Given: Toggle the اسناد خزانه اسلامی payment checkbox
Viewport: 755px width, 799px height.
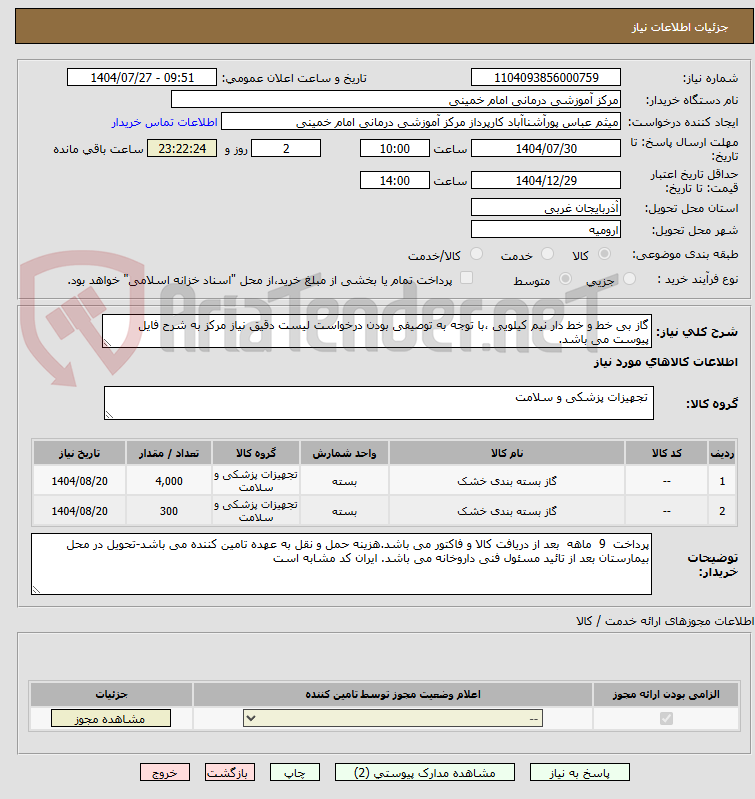Looking at the screenshot, I should [466, 278].
